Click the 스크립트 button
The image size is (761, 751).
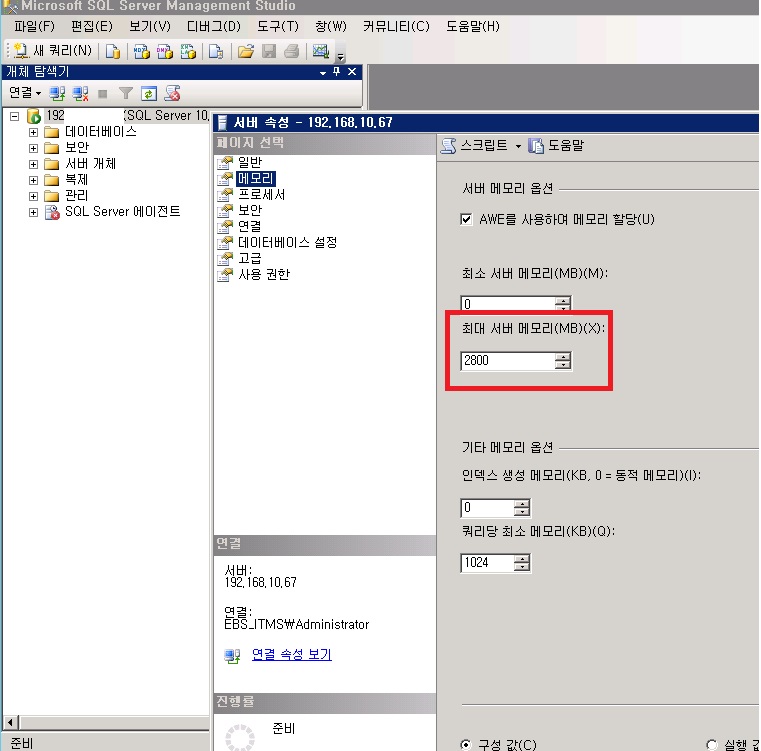[x=475, y=145]
